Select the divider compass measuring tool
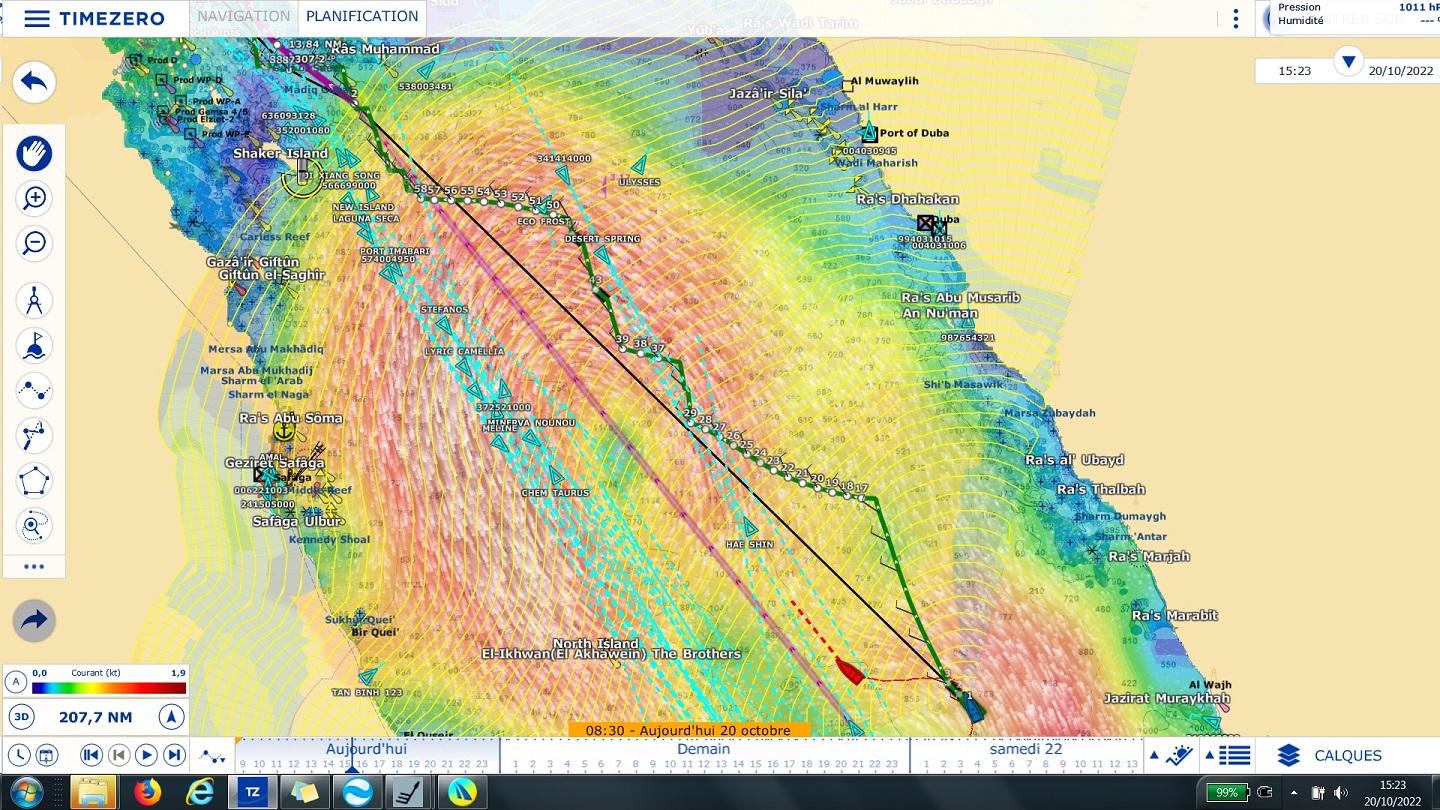 click(x=34, y=300)
